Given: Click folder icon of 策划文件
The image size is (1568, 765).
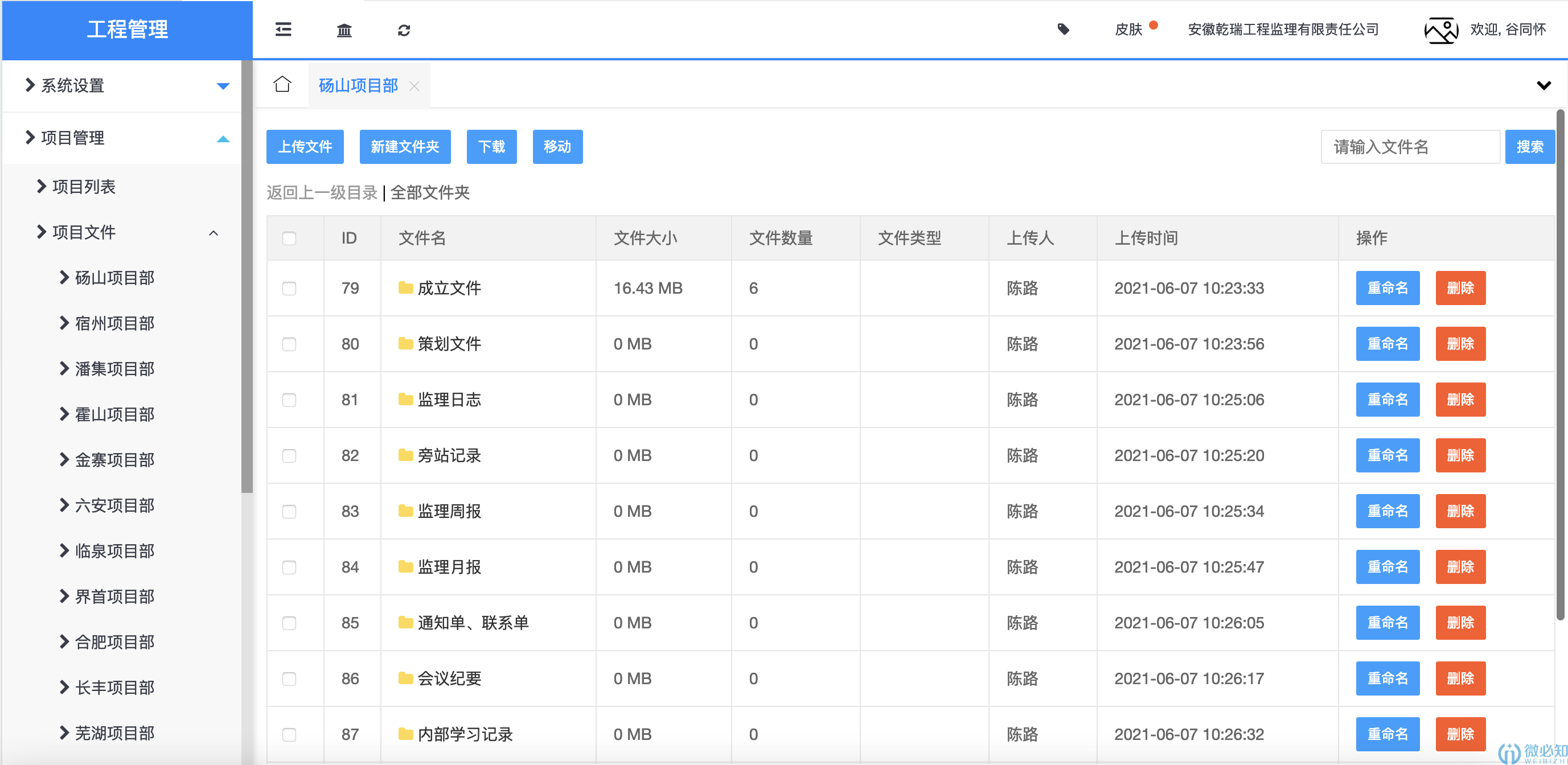Looking at the screenshot, I should click(405, 343).
